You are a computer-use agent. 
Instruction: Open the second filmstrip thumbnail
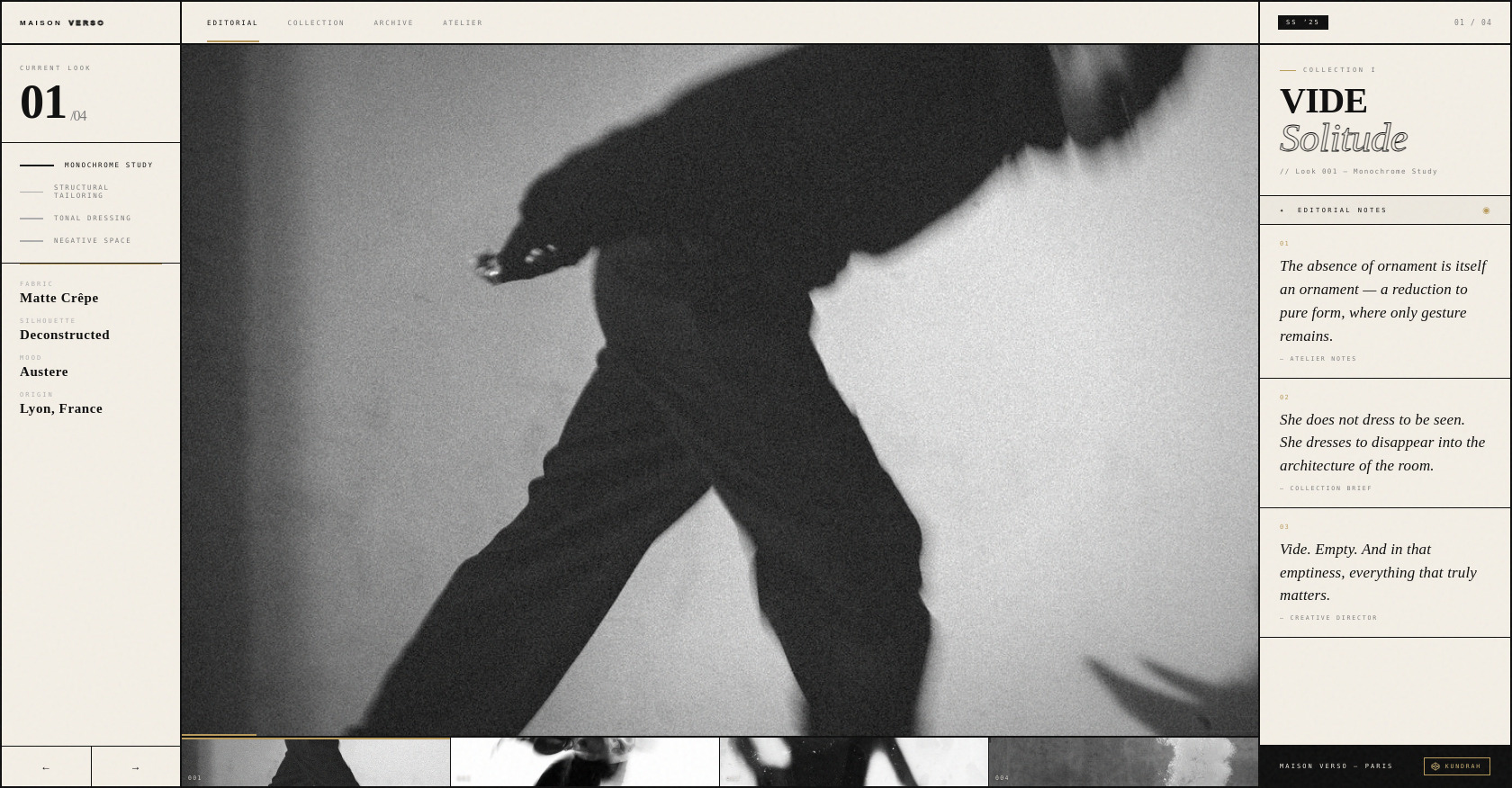click(x=584, y=763)
